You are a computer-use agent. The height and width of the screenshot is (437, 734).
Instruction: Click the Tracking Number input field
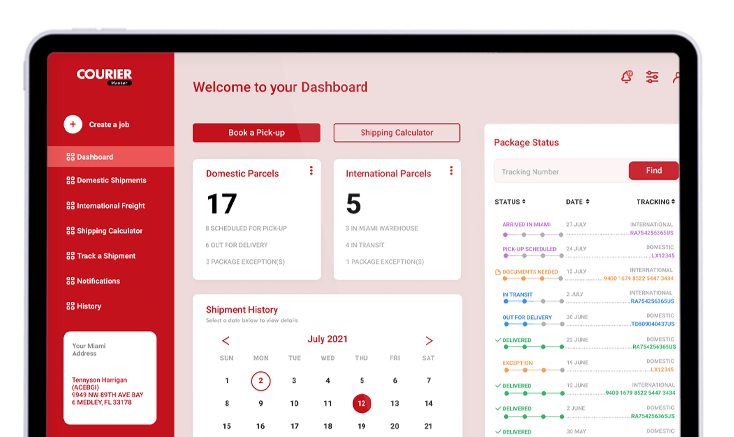(x=561, y=171)
